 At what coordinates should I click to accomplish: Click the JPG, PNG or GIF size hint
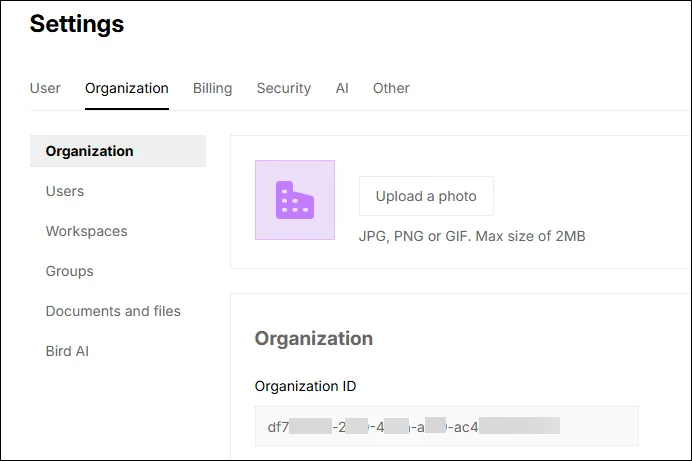(472, 236)
